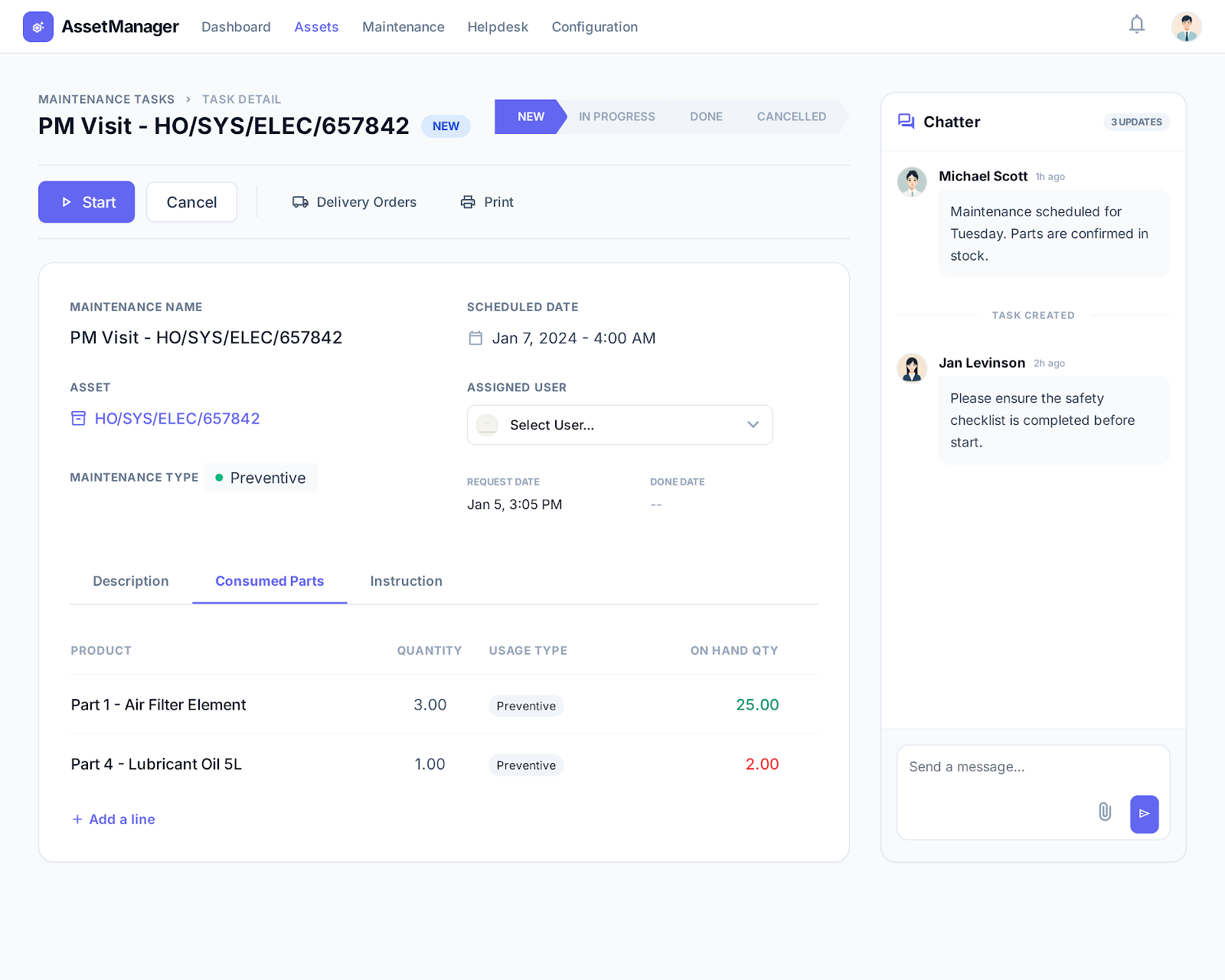Click the Cancel button
The height and width of the screenshot is (980, 1225).
point(191,202)
